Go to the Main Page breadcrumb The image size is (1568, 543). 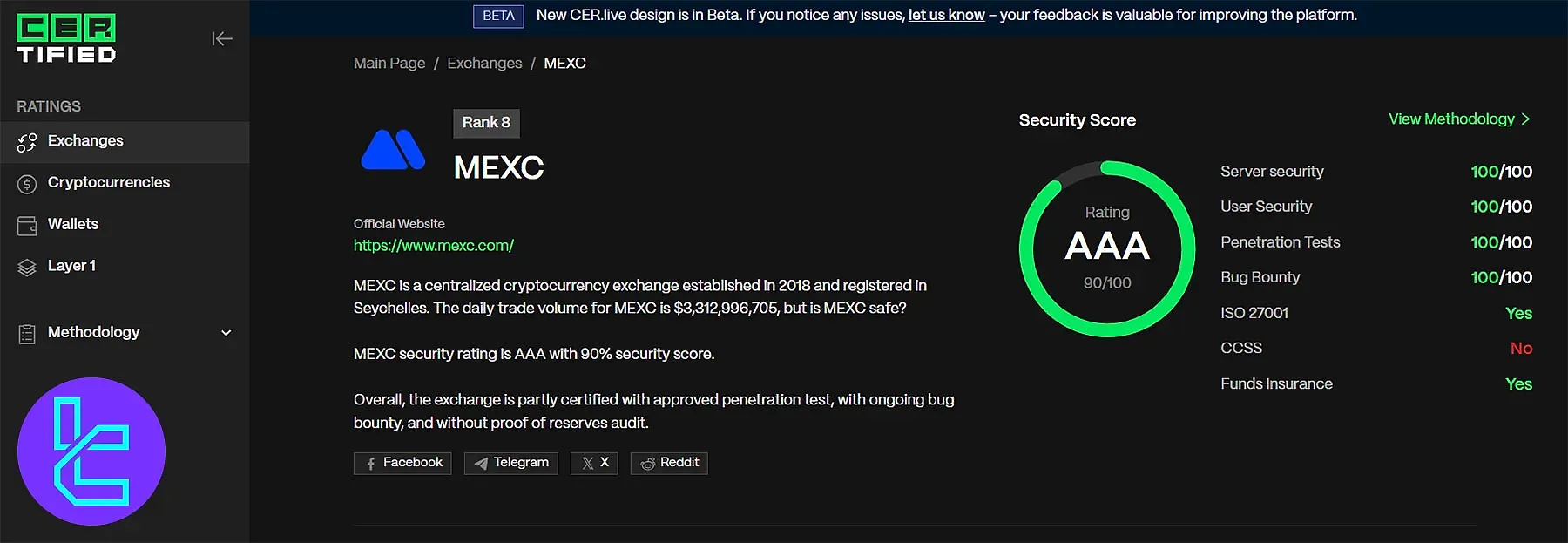pyautogui.click(x=389, y=64)
